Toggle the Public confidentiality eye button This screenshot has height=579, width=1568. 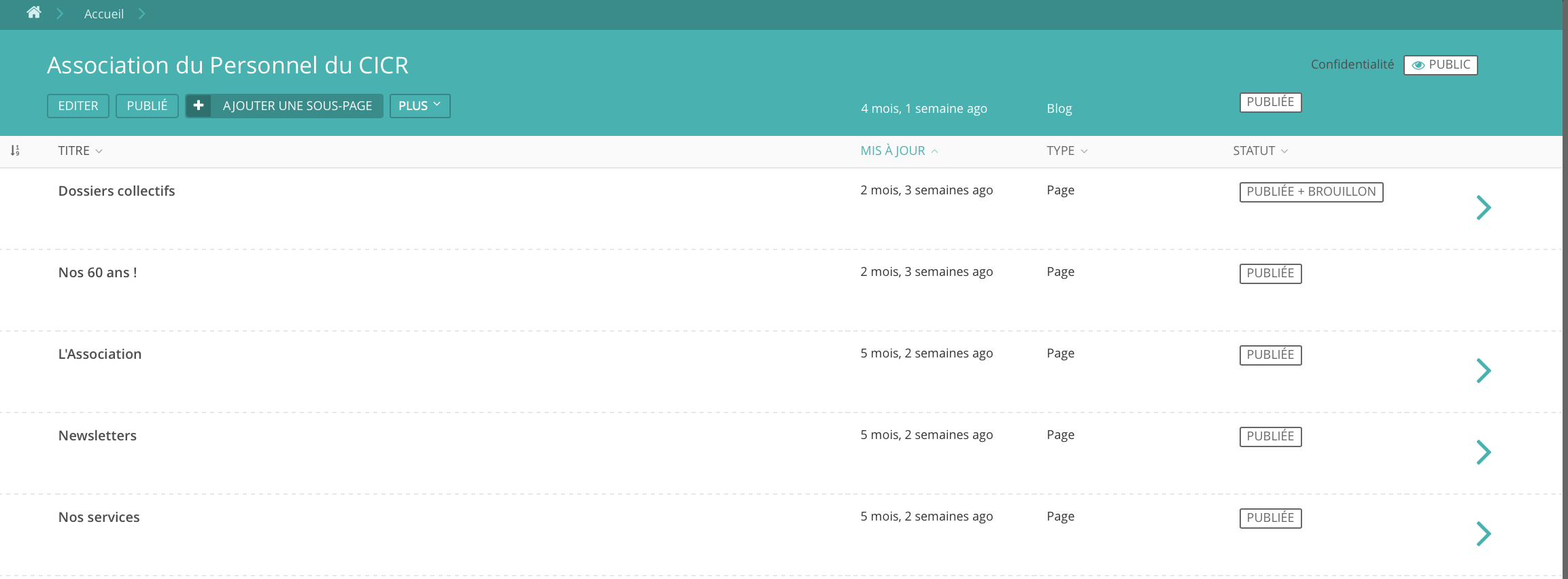tap(1440, 65)
